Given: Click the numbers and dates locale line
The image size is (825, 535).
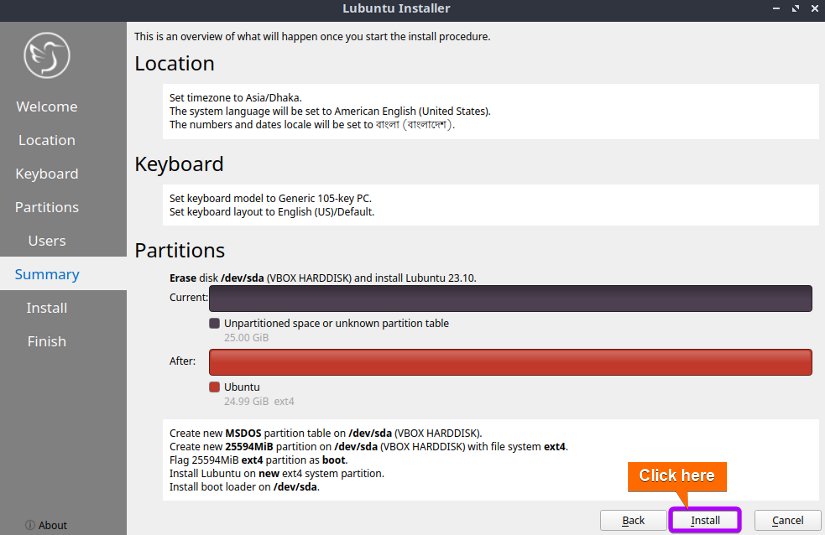Looking at the screenshot, I should [x=312, y=125].
